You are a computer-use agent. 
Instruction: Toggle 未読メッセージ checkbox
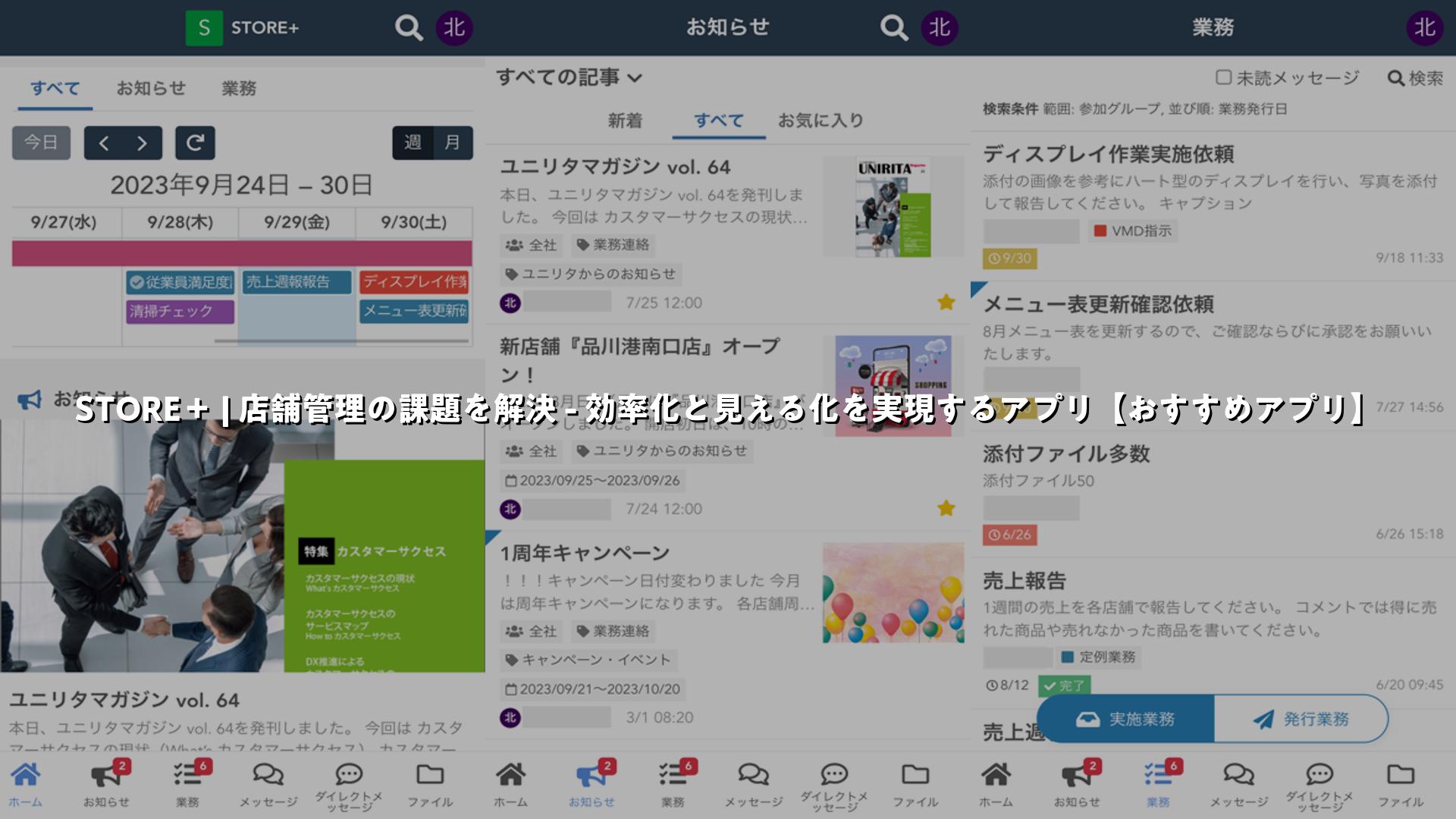point(1223,77)
